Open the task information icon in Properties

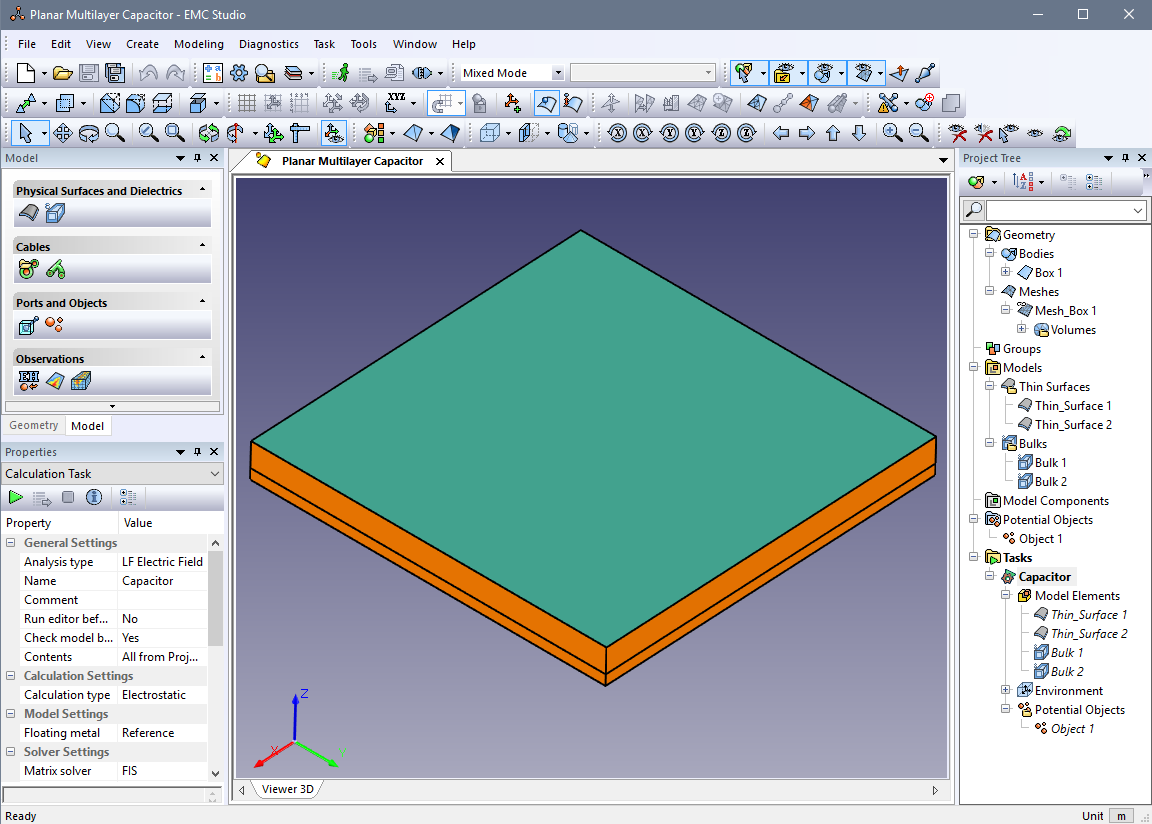[94, 497]
